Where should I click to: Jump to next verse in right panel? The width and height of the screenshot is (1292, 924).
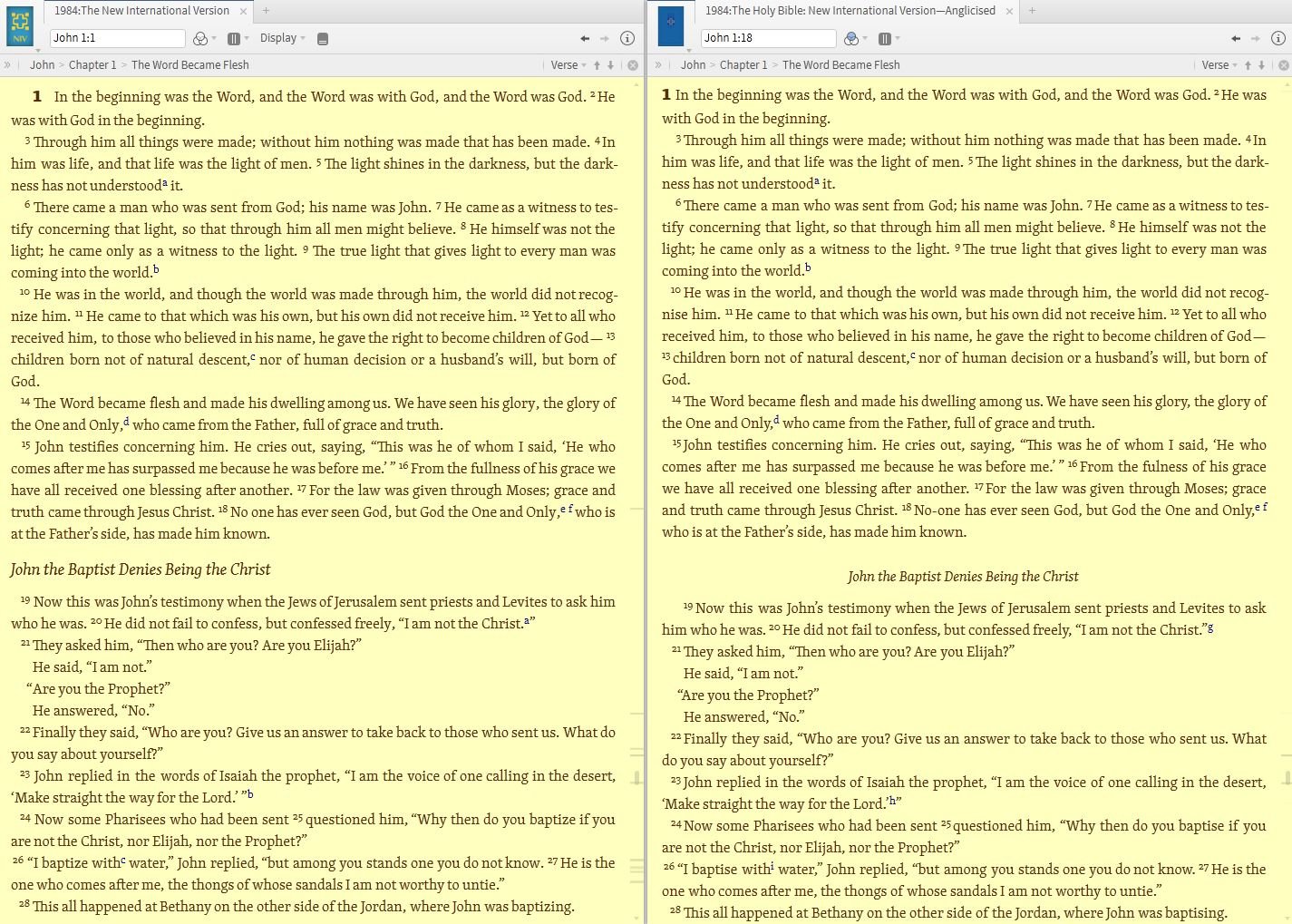pos(1261,65)
